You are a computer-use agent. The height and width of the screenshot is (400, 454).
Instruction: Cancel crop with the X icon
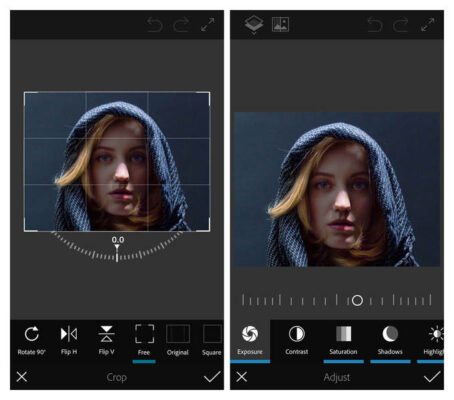pyautogui.click(x=22, y=377)
